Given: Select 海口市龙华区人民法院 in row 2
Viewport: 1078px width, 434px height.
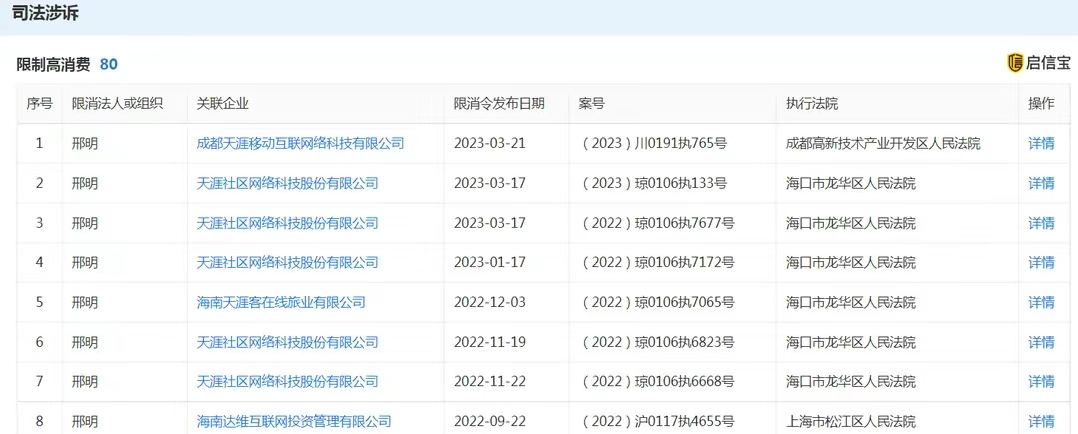Looking at the screenshot, I should [850, 184].
